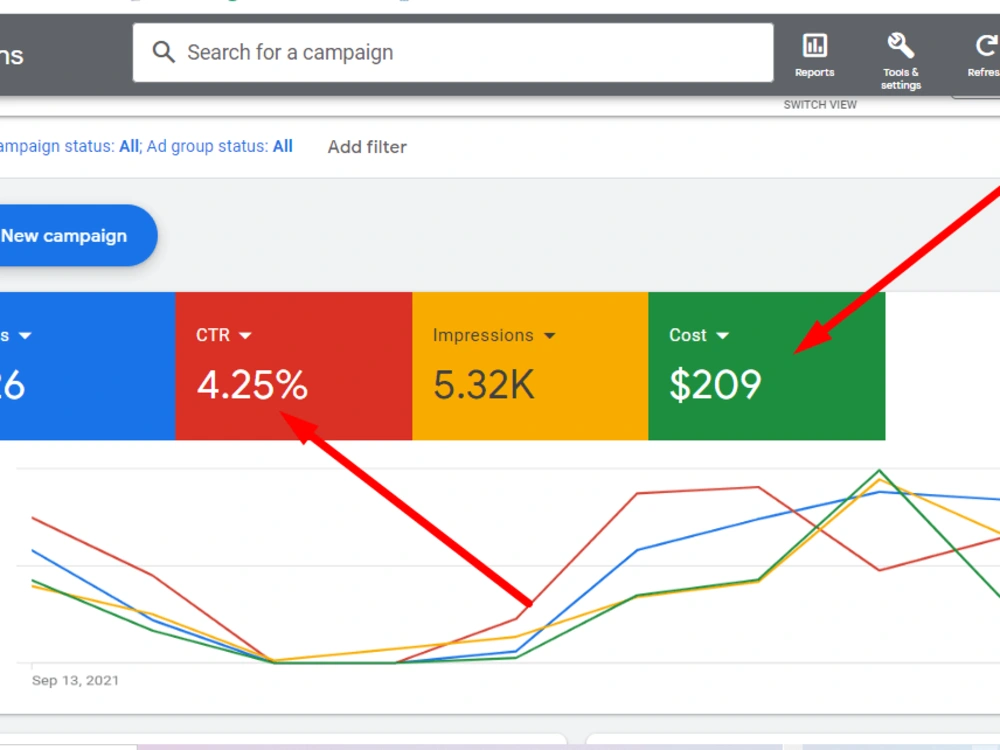Open Campaign status: All filter
Screen dimensions: 1000x750
pos(69,146)
